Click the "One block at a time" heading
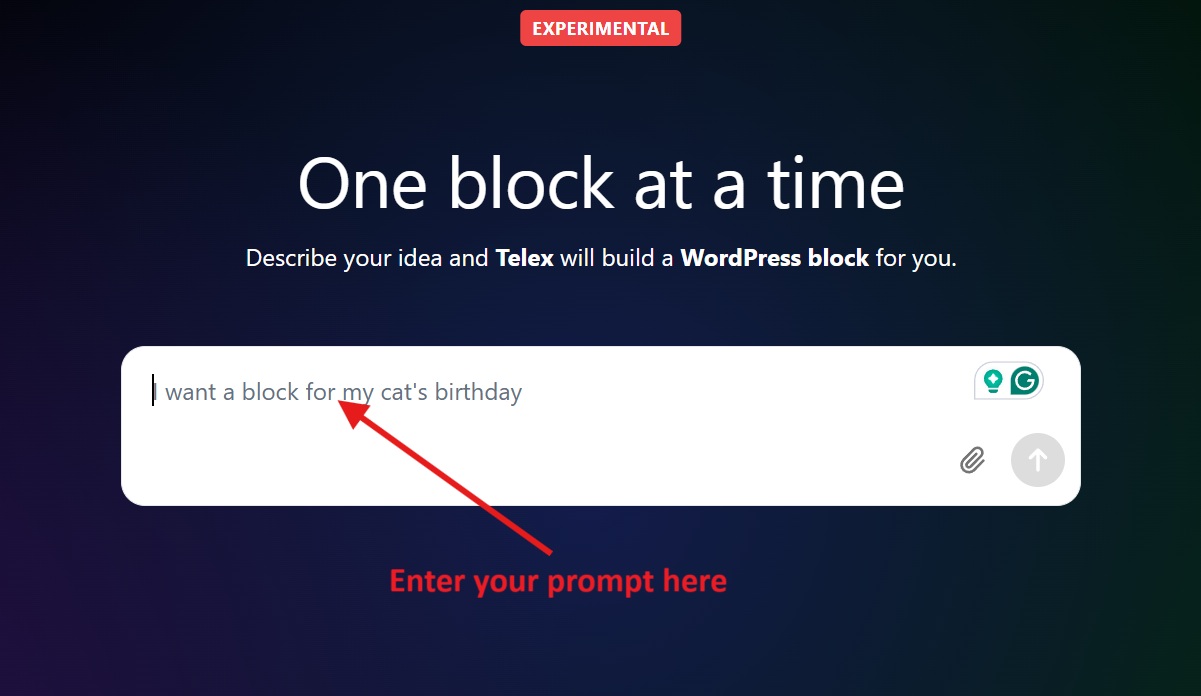 pyautogui.click(x=601, y=183)
